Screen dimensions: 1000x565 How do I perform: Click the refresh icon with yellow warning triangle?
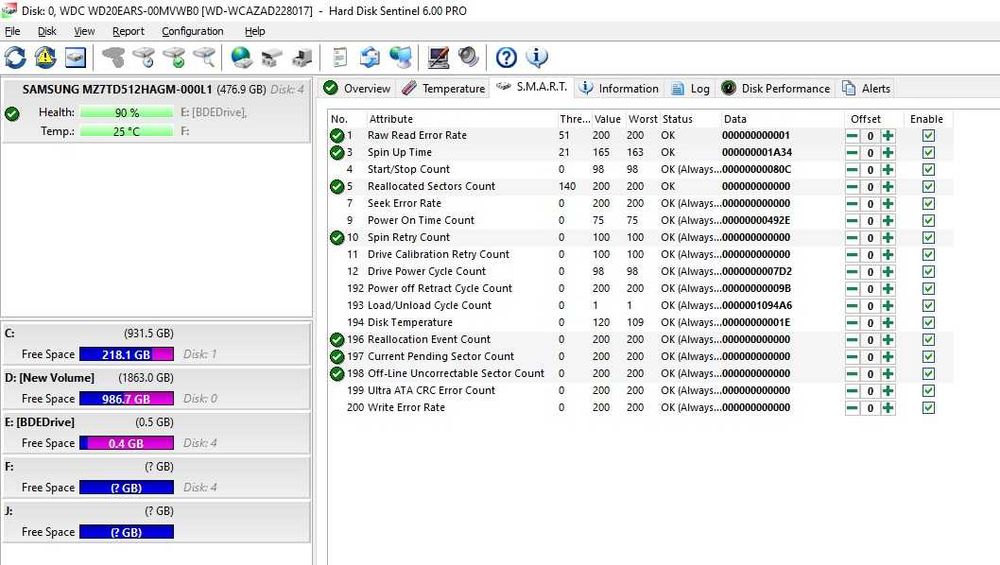pyautogui.click(x=45, y=57)
